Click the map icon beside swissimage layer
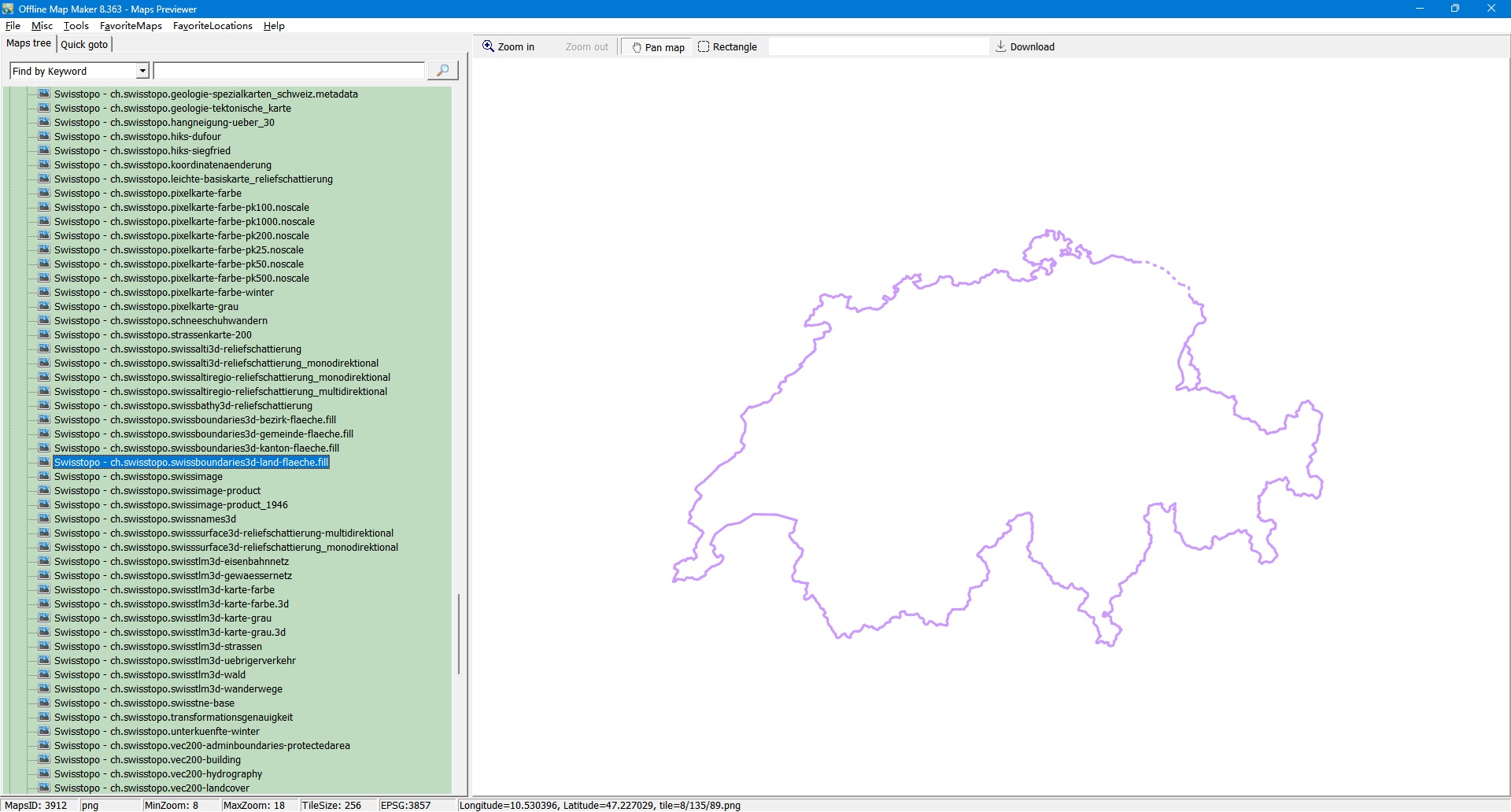Image resolution: width=1511 pixels, height=812 pixels. point(44,476)
